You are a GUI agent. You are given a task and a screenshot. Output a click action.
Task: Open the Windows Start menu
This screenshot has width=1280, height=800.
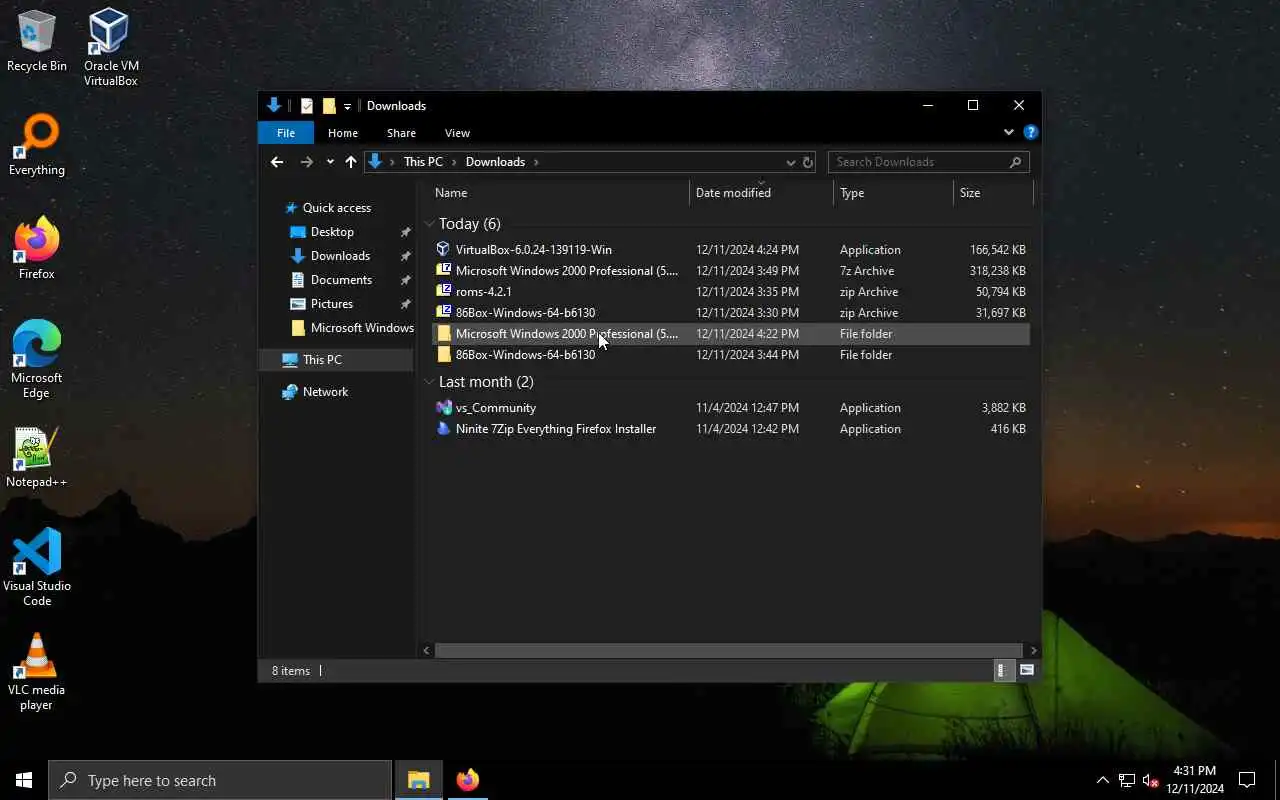24,780
